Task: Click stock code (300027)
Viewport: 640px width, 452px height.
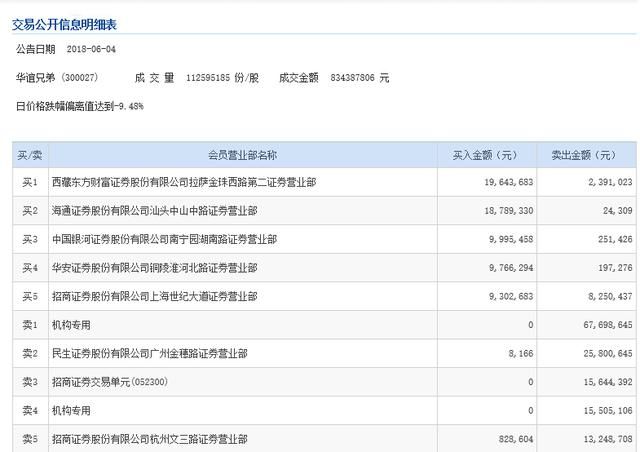Action: coord(80,78)
